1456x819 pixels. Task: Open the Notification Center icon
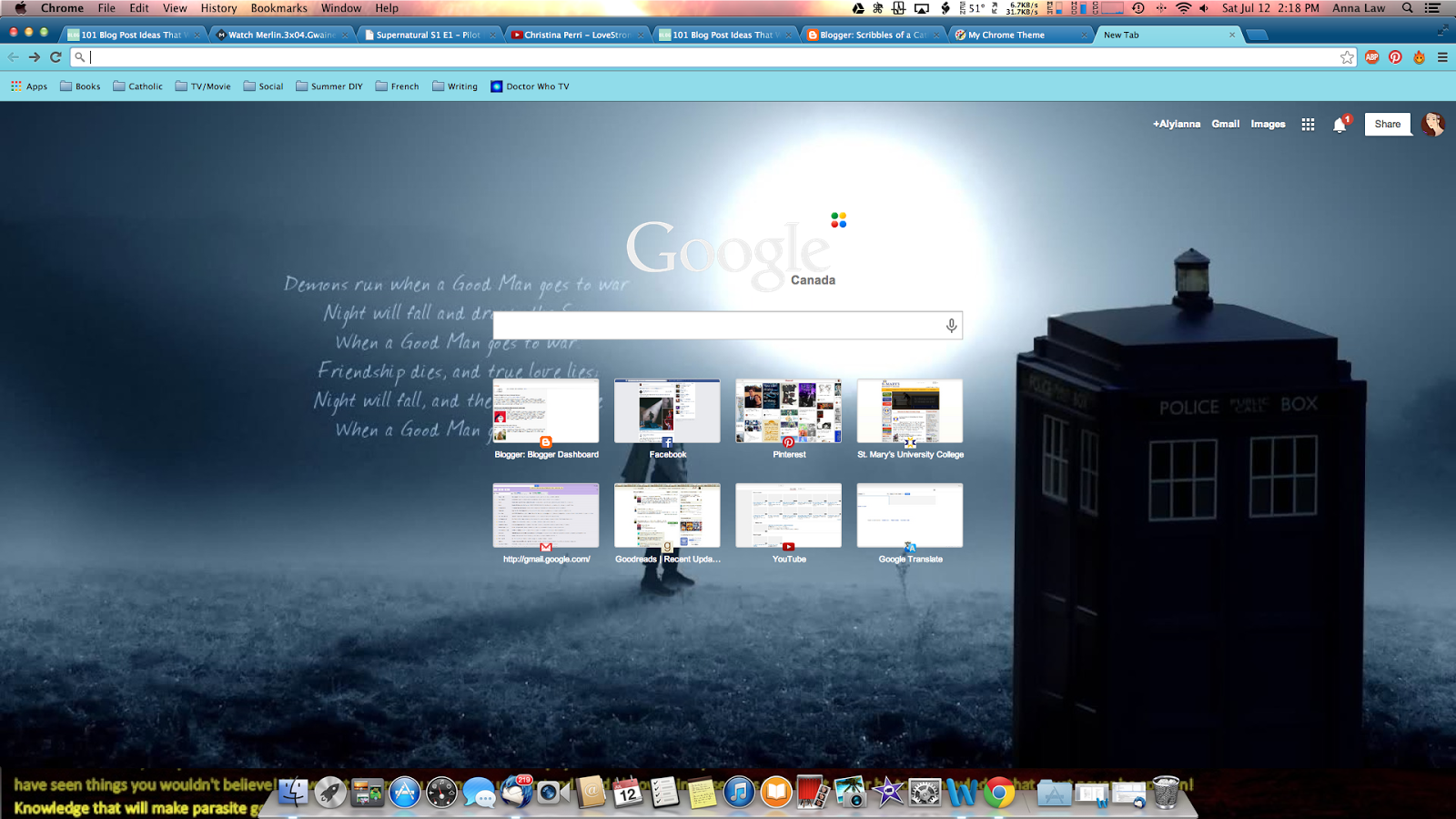tap(1432, 8)
